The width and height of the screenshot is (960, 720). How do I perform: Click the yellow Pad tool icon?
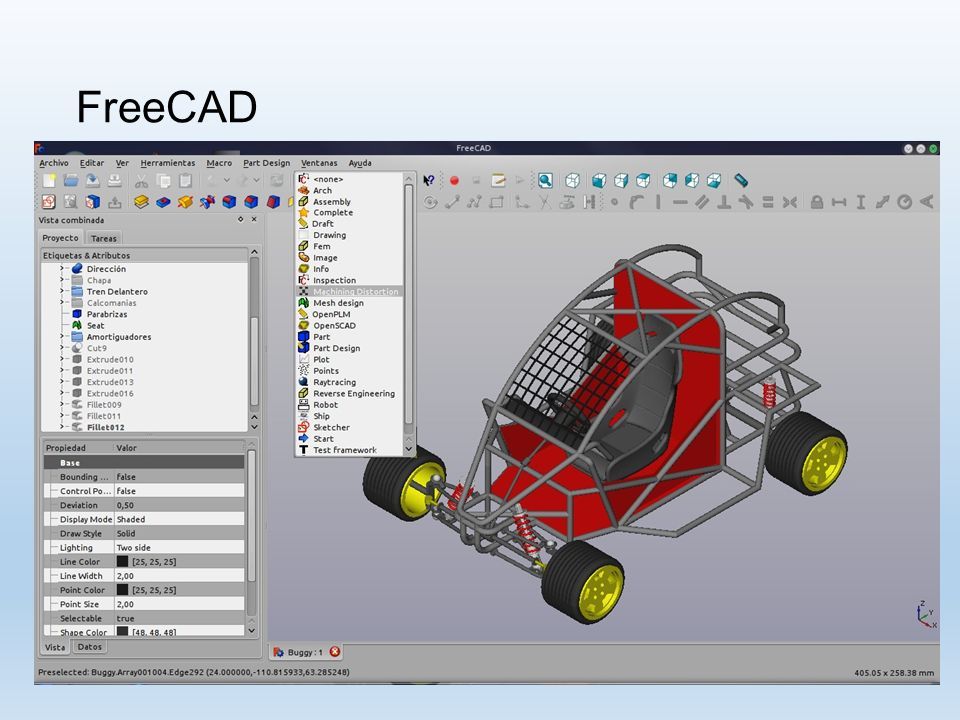(x=141, y=202)
